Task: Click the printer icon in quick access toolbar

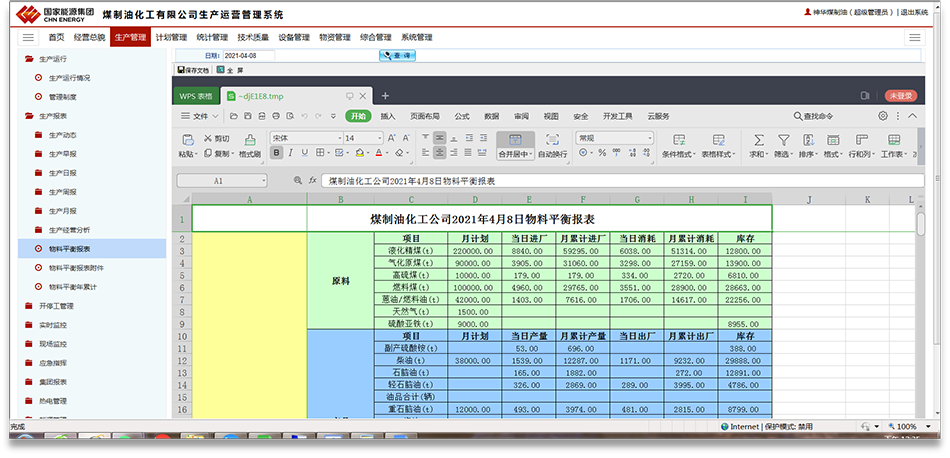Action: click(x=276, y=116)
